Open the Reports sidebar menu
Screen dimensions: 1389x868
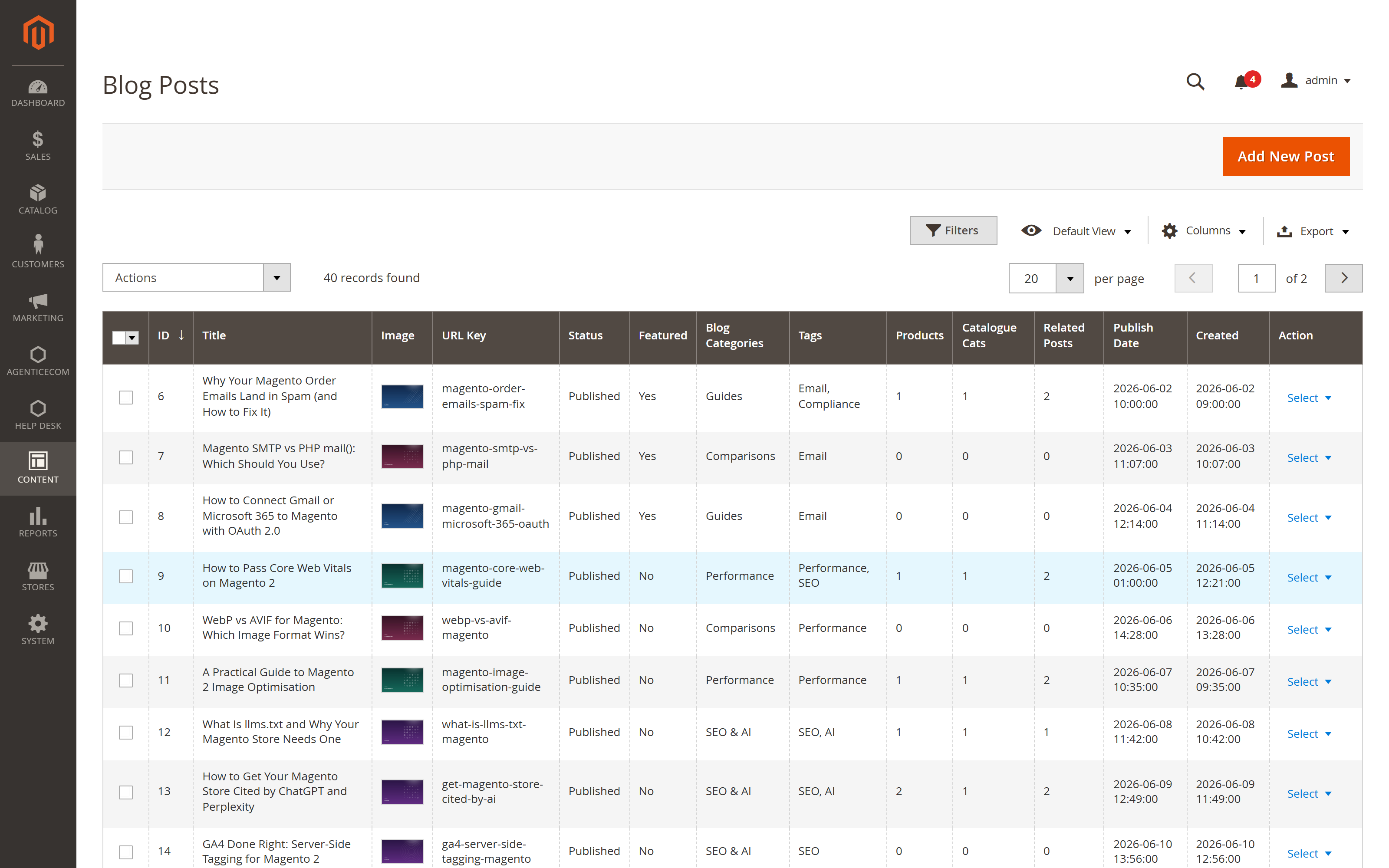click(38, 523)
